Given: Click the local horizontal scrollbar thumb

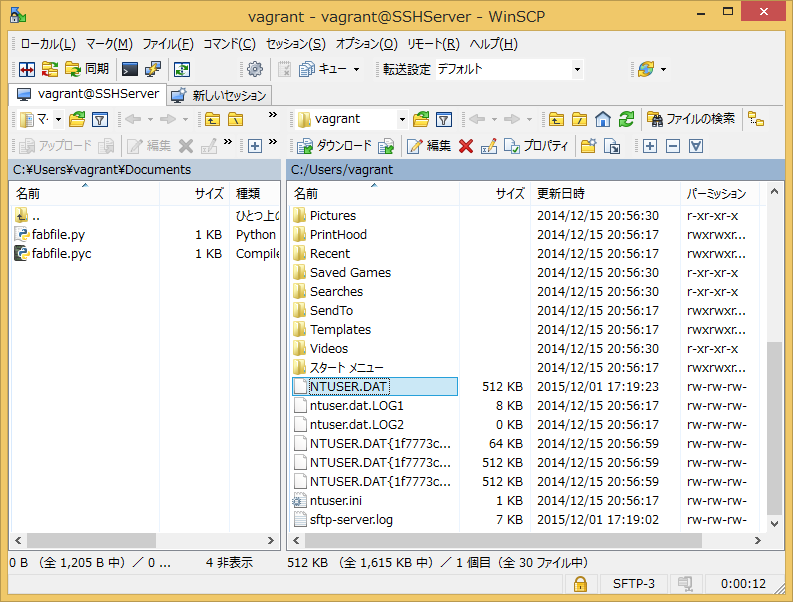Looking at the screenshot, I should (91, 540).
